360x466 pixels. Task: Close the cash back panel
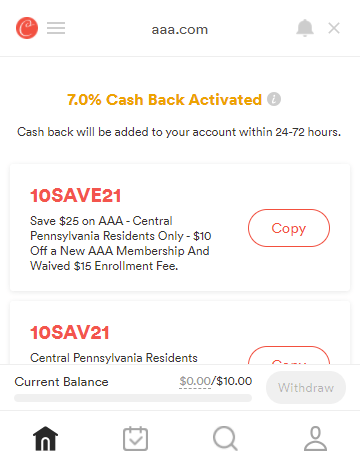(x=334, y=28)
